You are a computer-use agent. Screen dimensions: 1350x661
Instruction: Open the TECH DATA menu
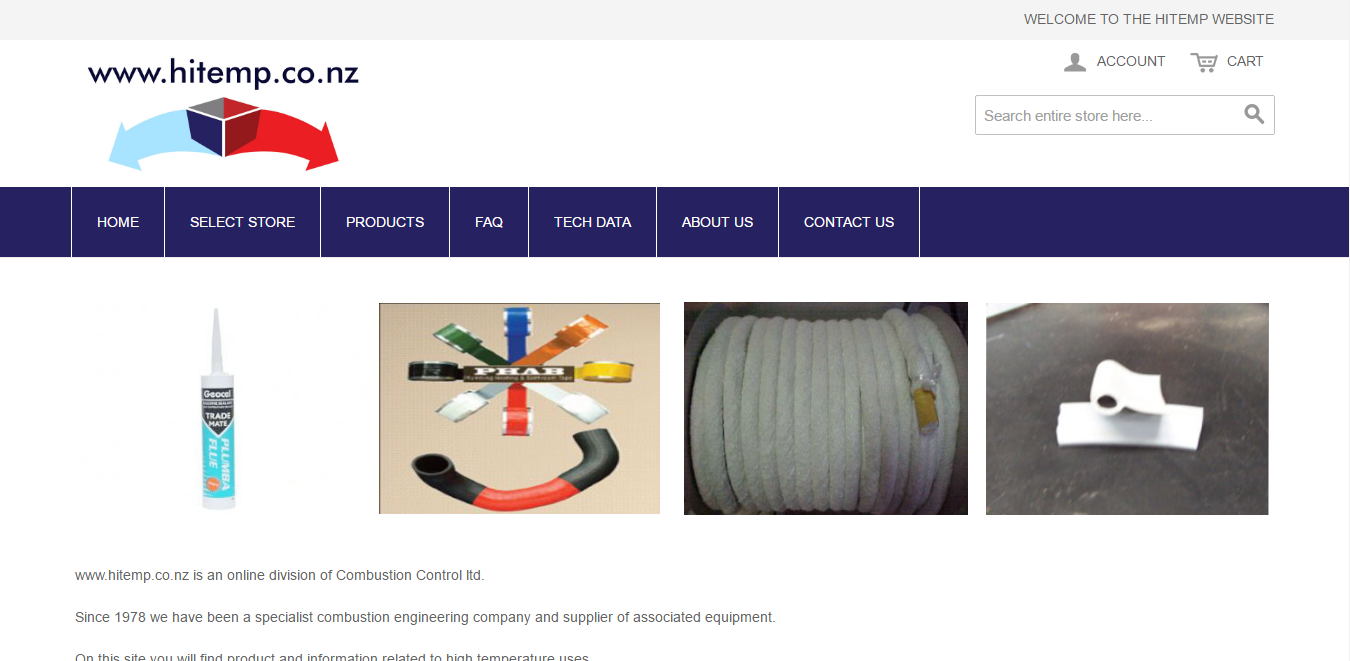pyautogui.click(x=592, y=222)
